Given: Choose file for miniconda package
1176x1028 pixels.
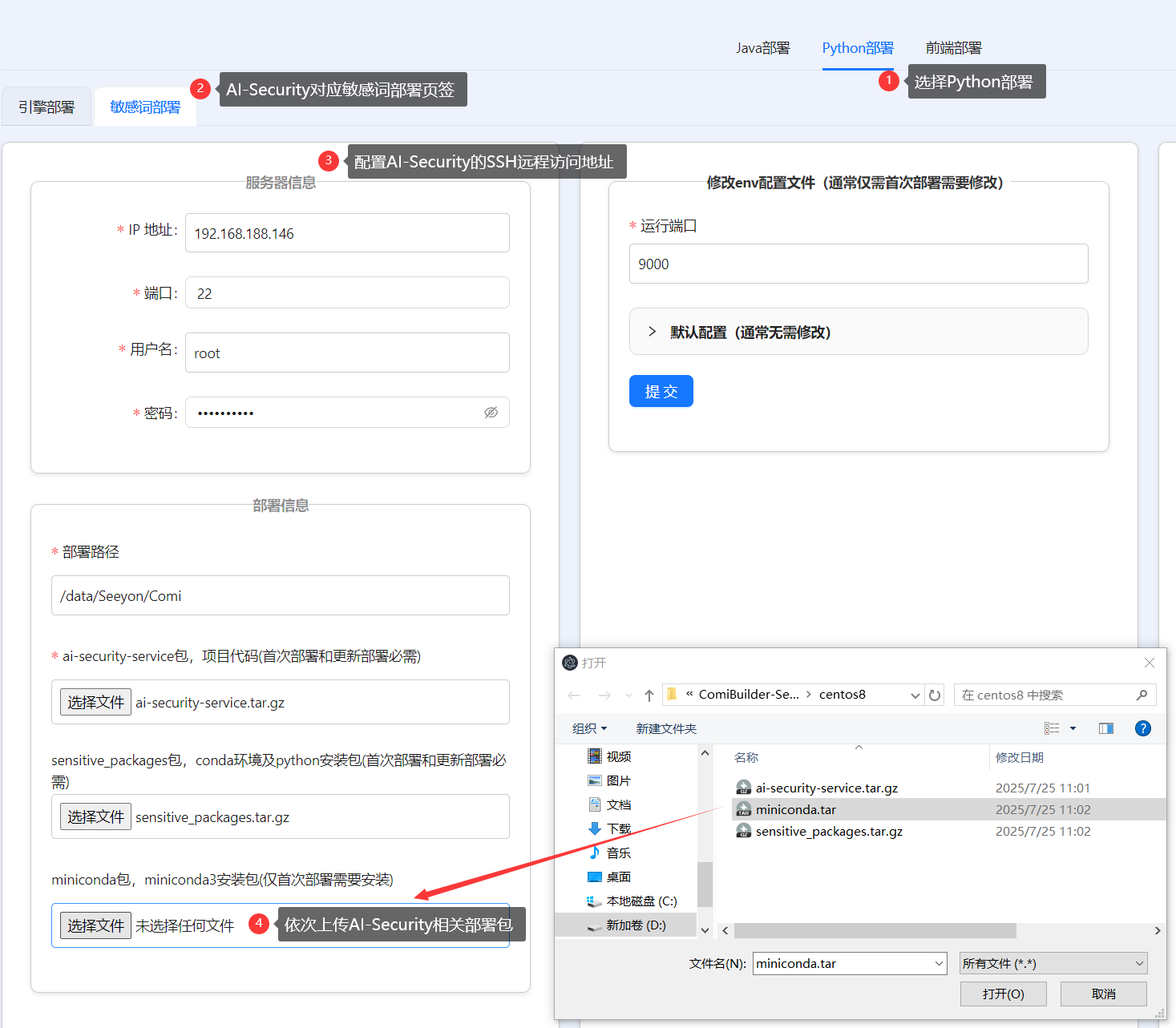Looking at the screenshot, I should (x=95, y=925).
